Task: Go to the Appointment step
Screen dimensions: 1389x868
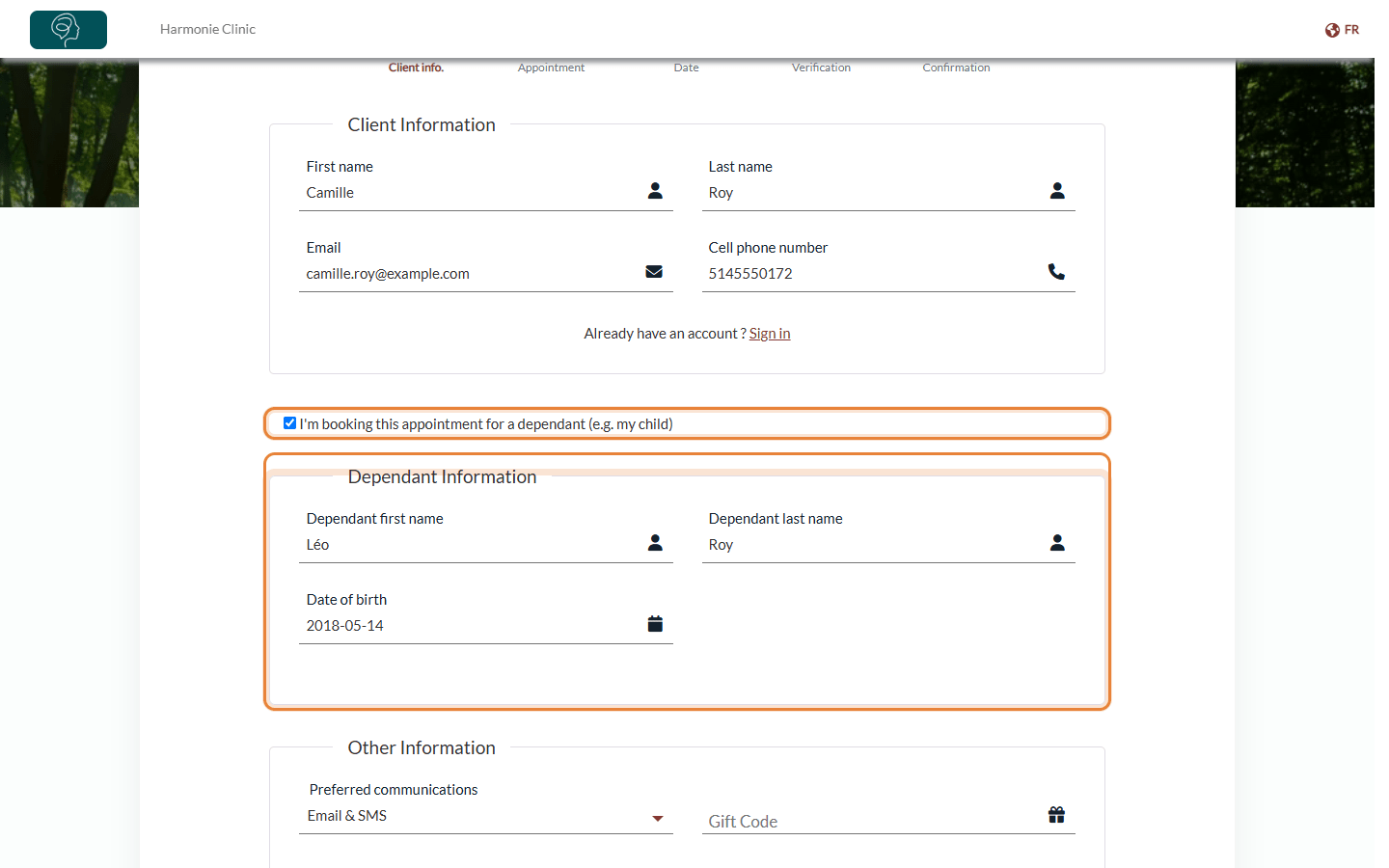Action: [551, 68]
